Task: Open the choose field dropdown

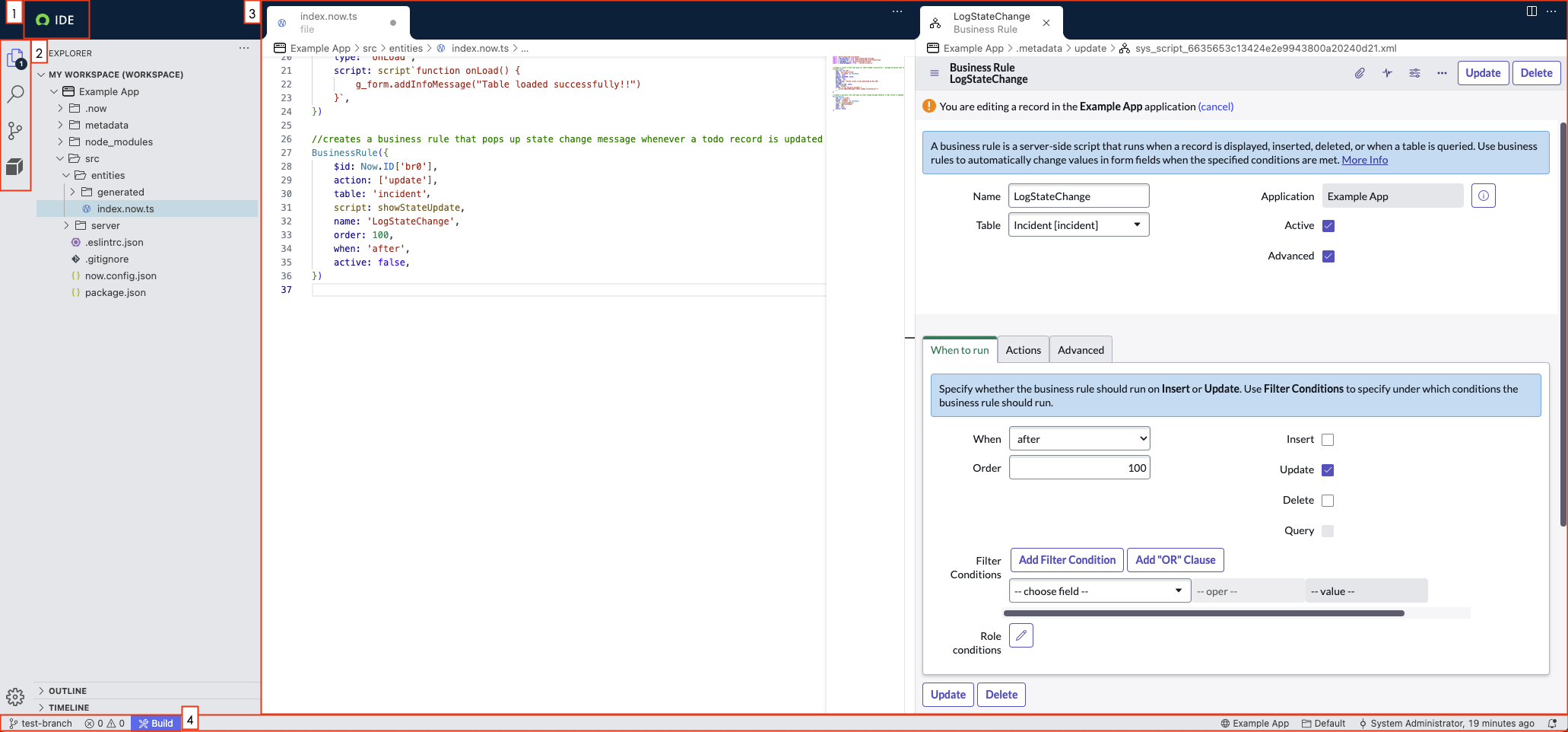Action: (1100, 590)
